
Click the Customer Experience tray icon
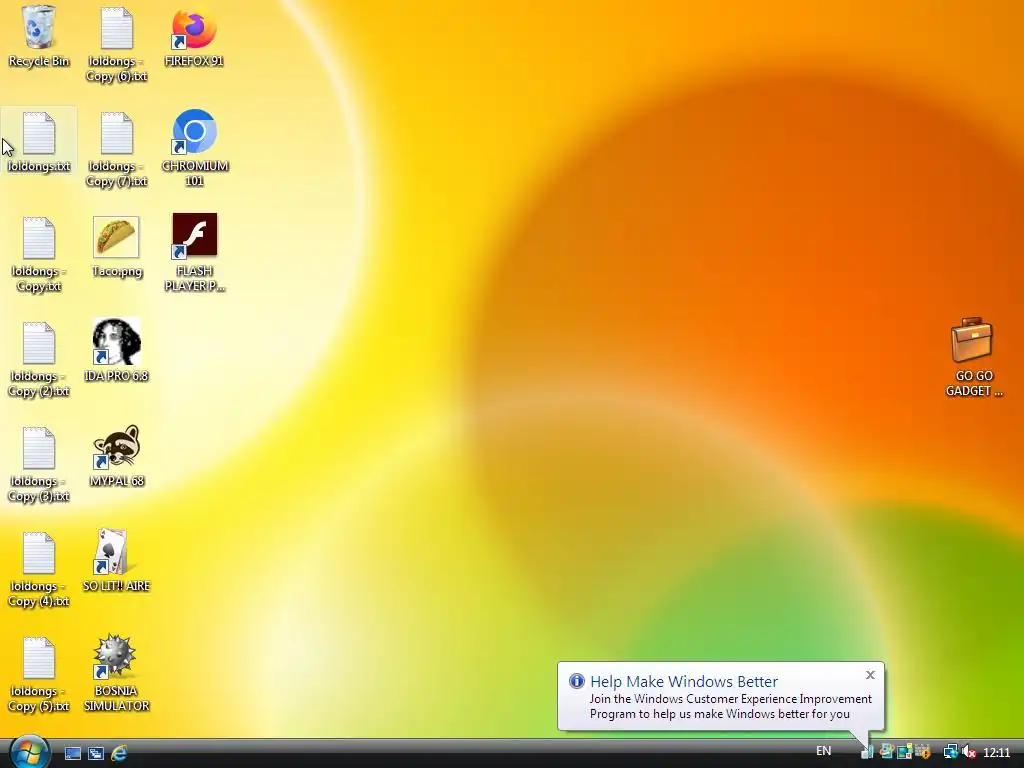[x=867, y=752]
